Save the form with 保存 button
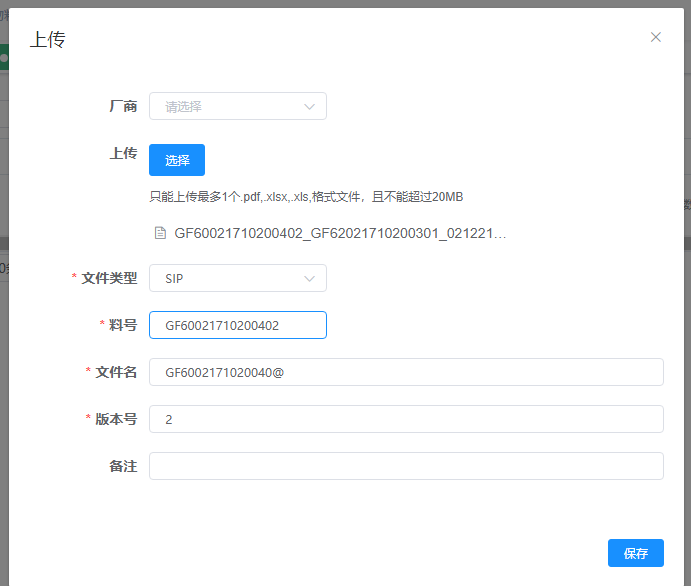This screenshot has width=691, height=586. (x=635, y=553)
